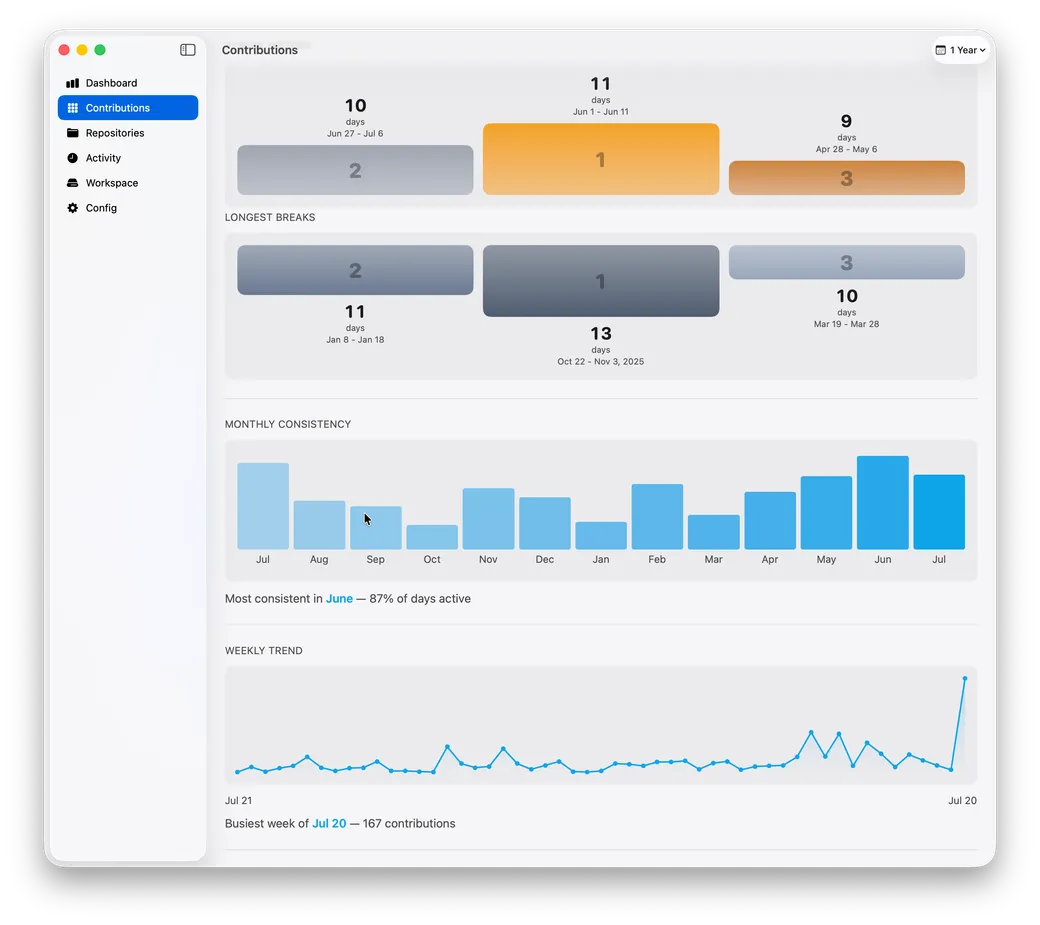Select the orange rank 1 streak block
Viewport: 1040px width, 925px height.
[x=601, y=159]
